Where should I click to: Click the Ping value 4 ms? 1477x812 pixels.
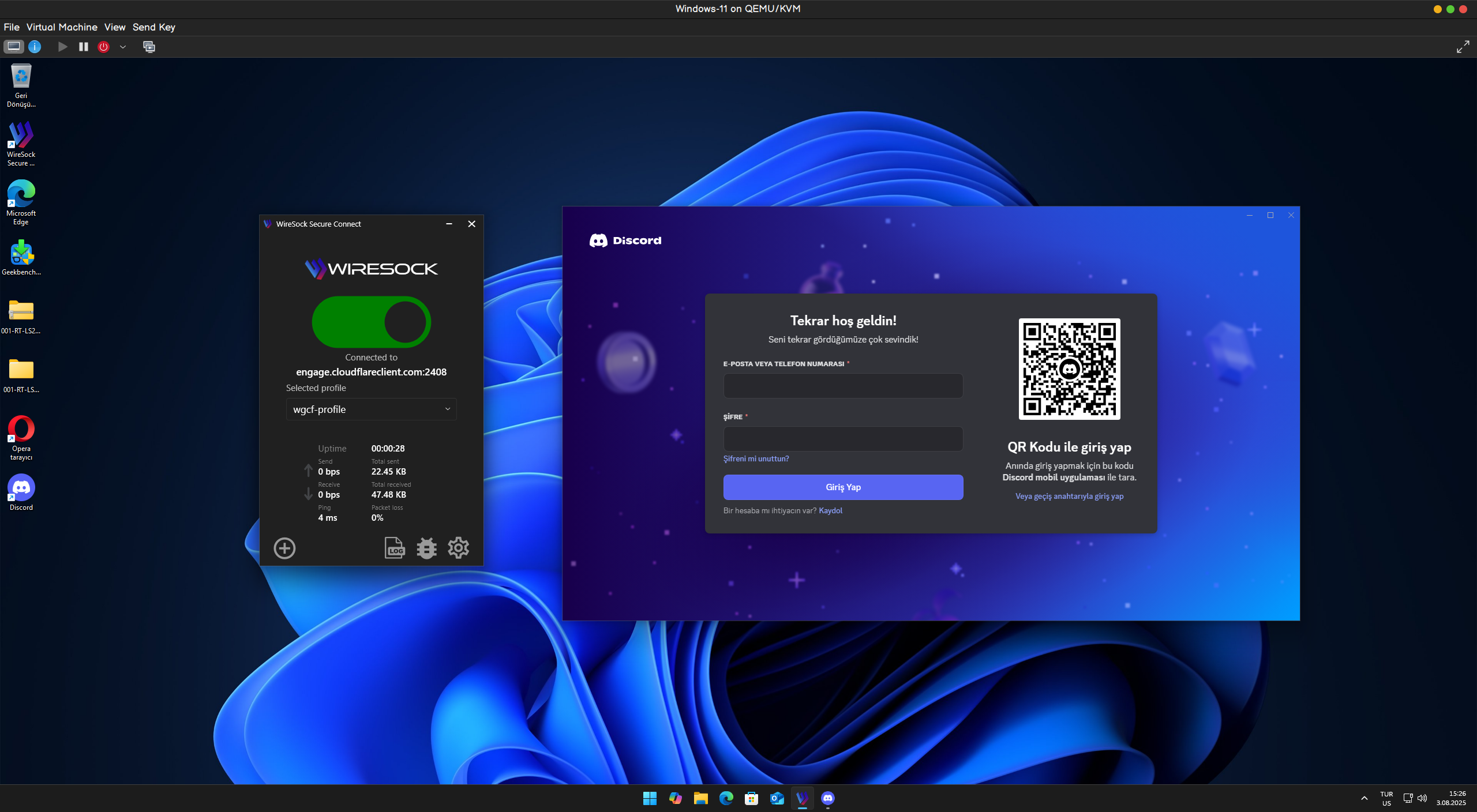coord(328,518)
